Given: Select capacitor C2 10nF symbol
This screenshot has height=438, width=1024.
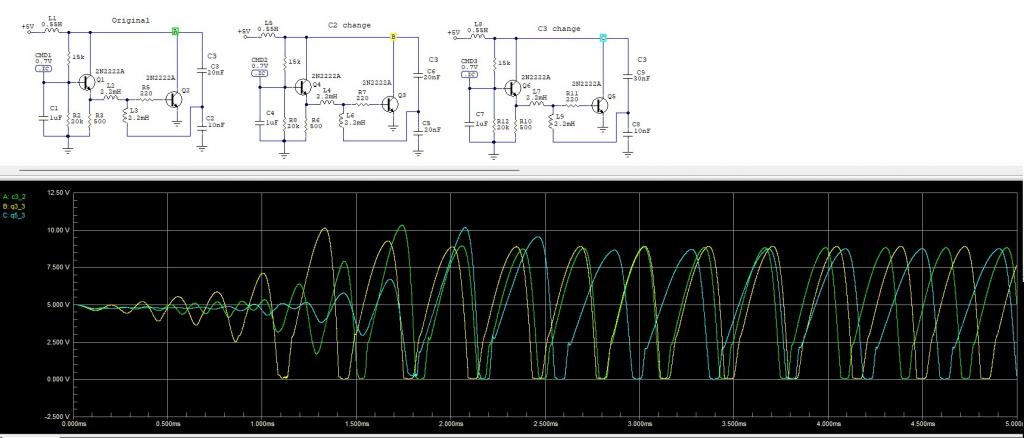Looking at the screenshot, I should pyautogui.click(x=202, y=128).
